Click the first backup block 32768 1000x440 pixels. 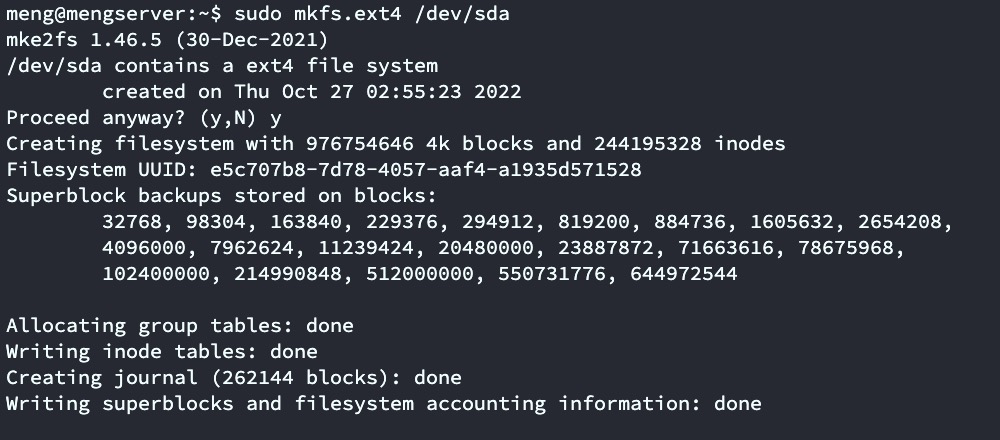pos(132,222)
